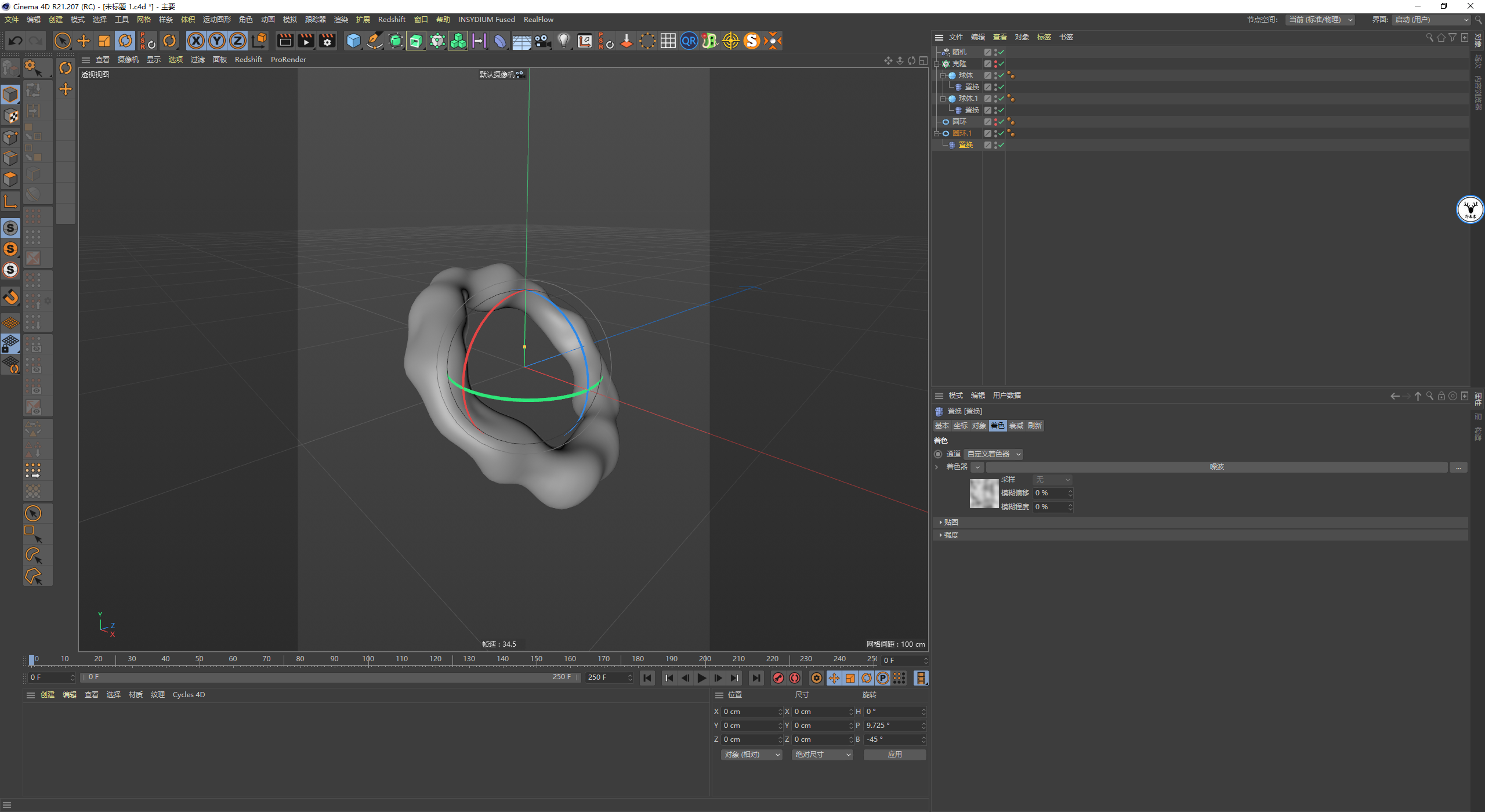This screenshot has height=812, width=1485.
Task: Toggle enable checkmark of 圆环 object
Action: 1001,122
